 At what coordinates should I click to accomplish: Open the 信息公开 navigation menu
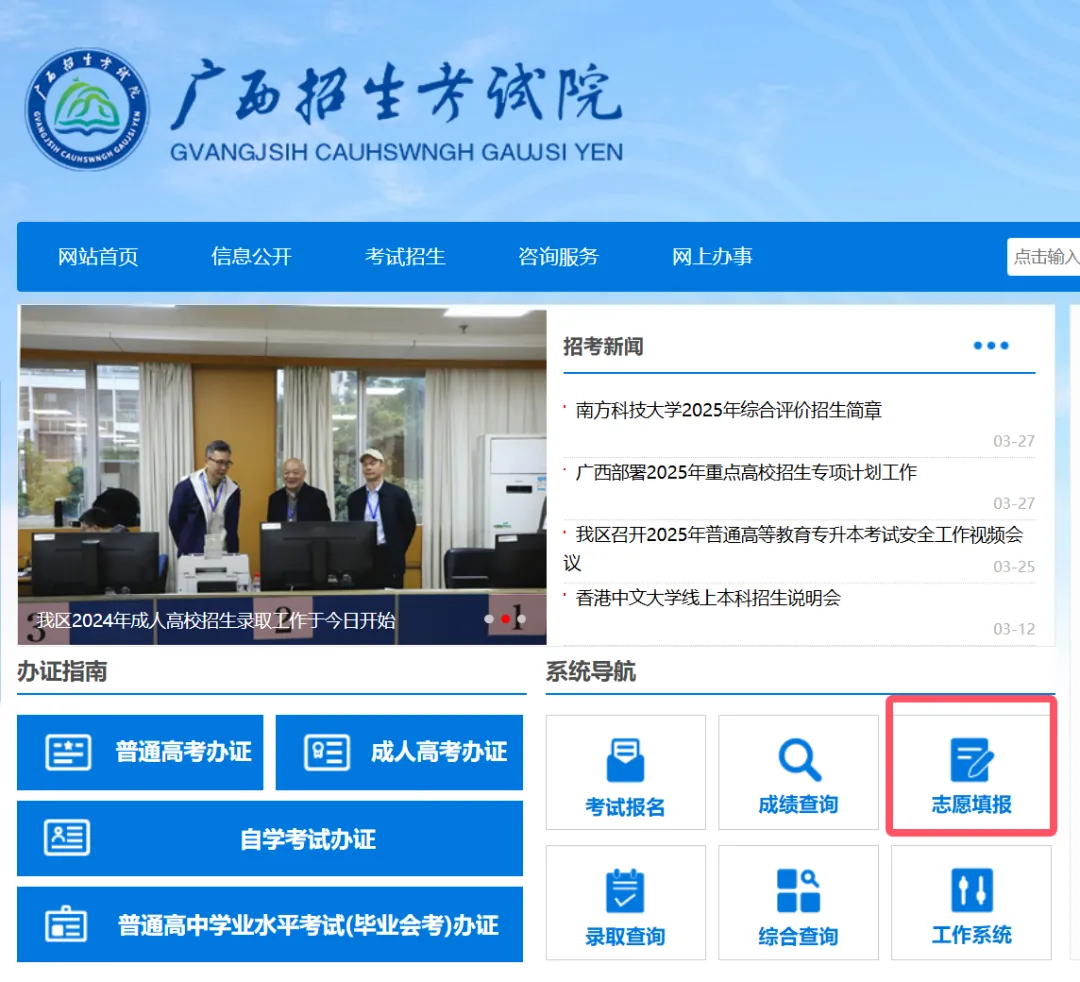point(251,257)
